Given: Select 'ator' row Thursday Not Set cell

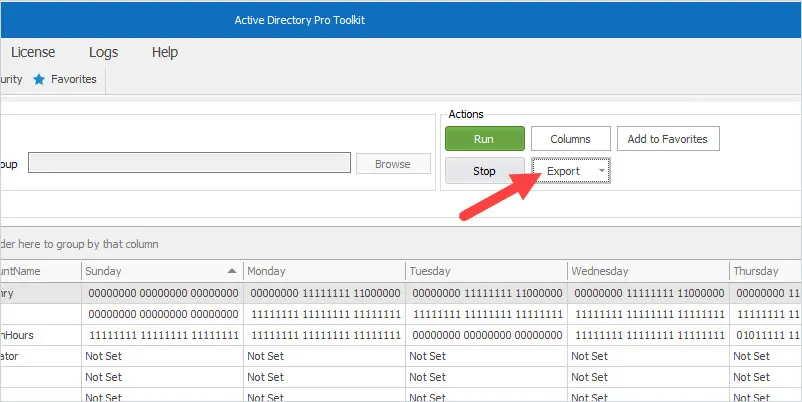Looking at the screenshot, I should (x=766, y=356).
